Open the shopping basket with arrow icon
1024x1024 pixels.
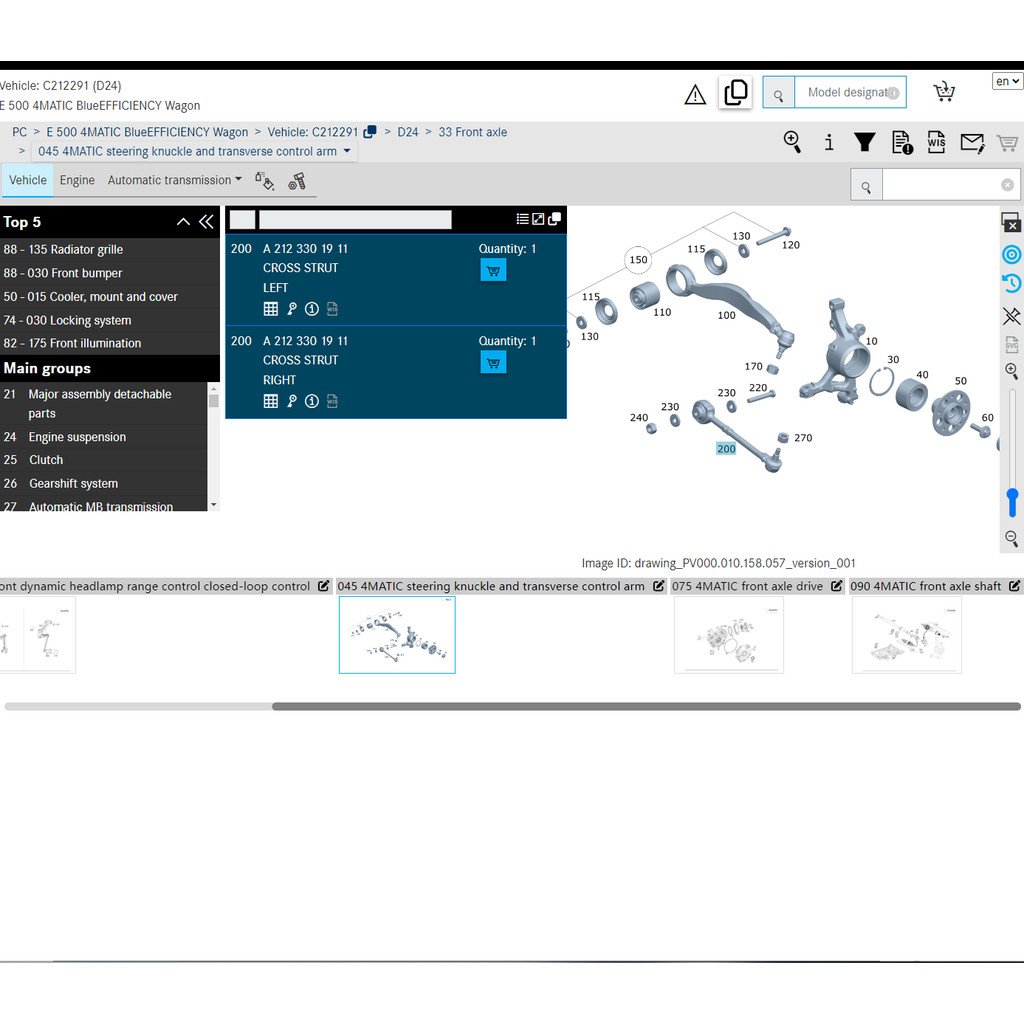tap(944, 91)
